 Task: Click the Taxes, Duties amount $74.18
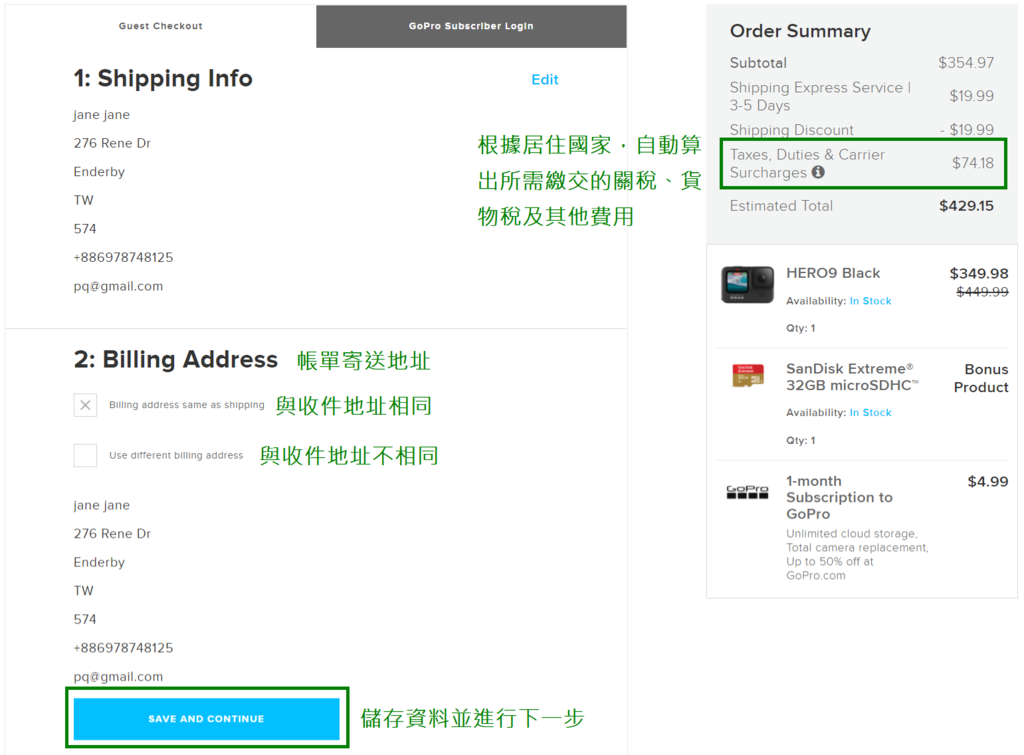(x=972, y=163)
